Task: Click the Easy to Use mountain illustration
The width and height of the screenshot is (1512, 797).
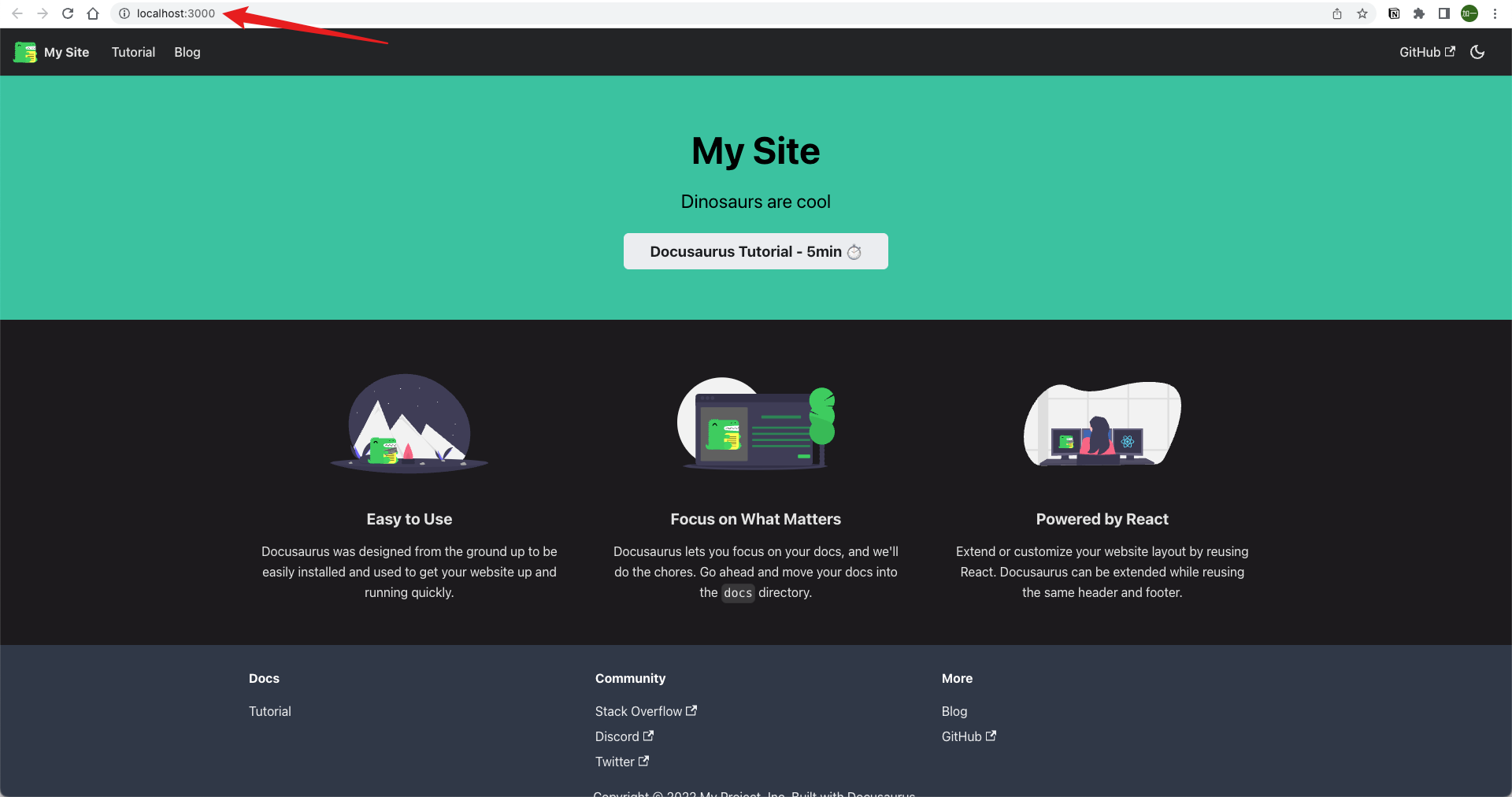Action: click(409, 423)
